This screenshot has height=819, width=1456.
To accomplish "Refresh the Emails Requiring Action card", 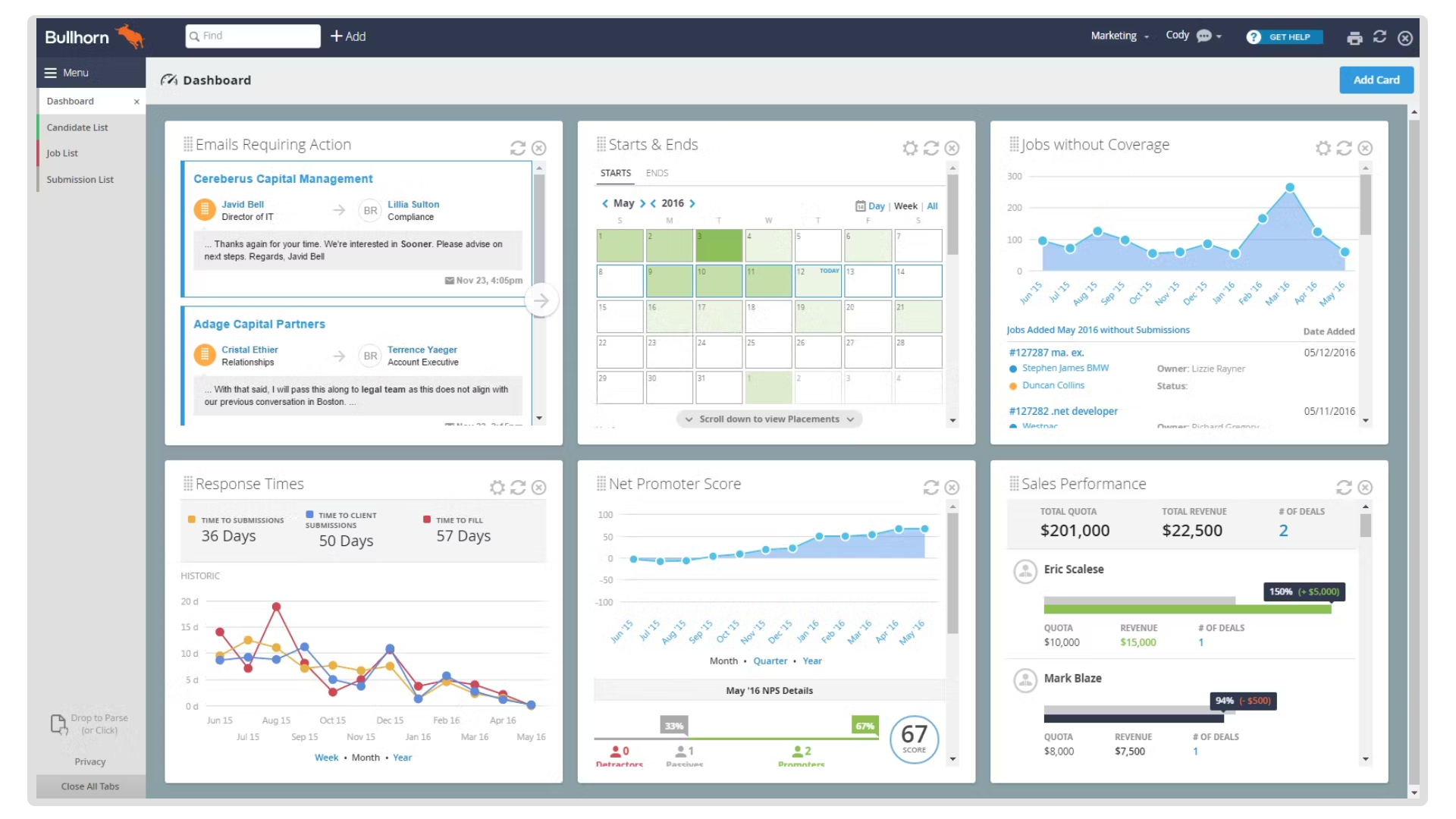I will pos(518,149).
